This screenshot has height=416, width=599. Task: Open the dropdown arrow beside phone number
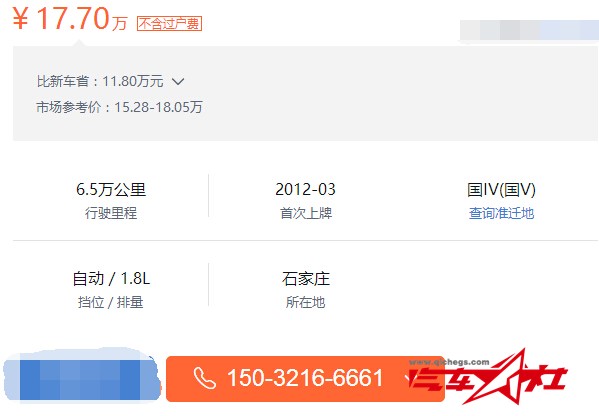(x=408, y=379)
